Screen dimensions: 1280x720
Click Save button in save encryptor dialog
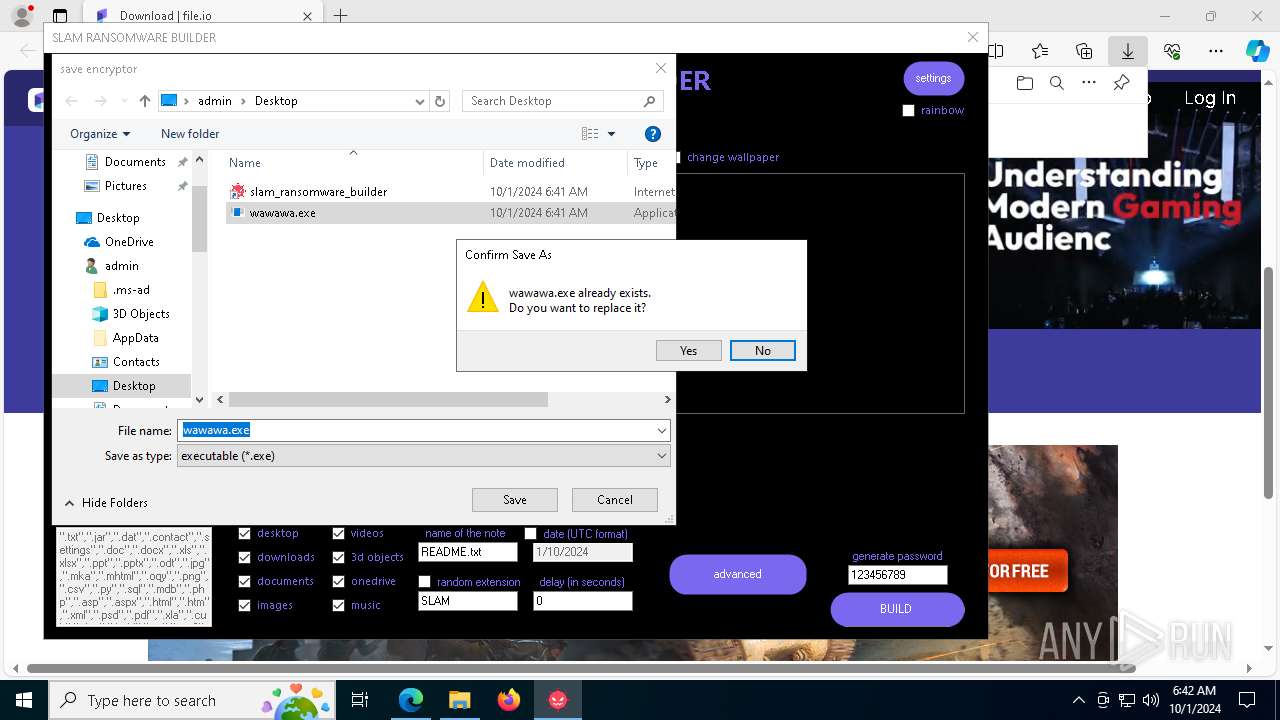[x=515, y=500]
